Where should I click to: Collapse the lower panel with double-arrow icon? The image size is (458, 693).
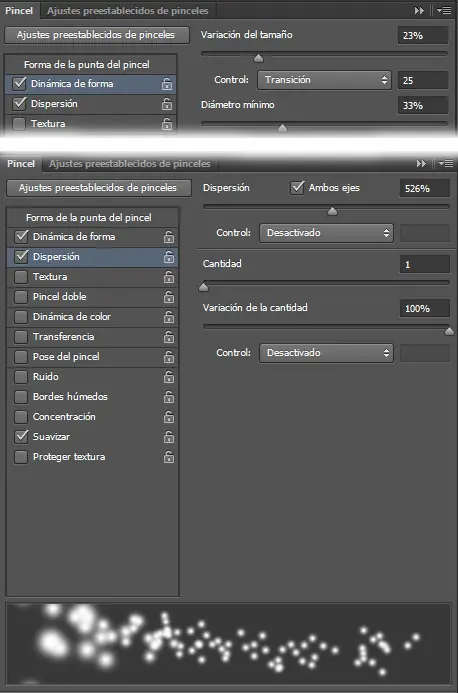tap(421, 164)
